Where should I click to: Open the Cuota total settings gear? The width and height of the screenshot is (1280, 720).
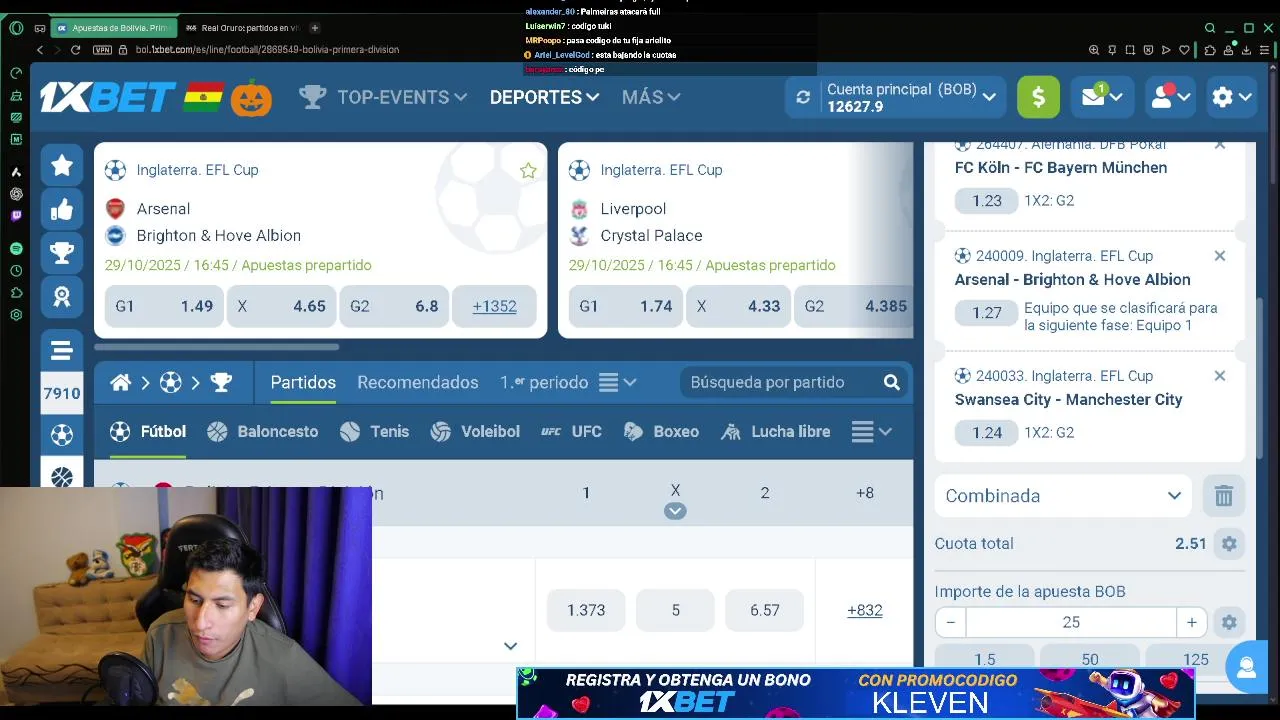coord(1229,544)
